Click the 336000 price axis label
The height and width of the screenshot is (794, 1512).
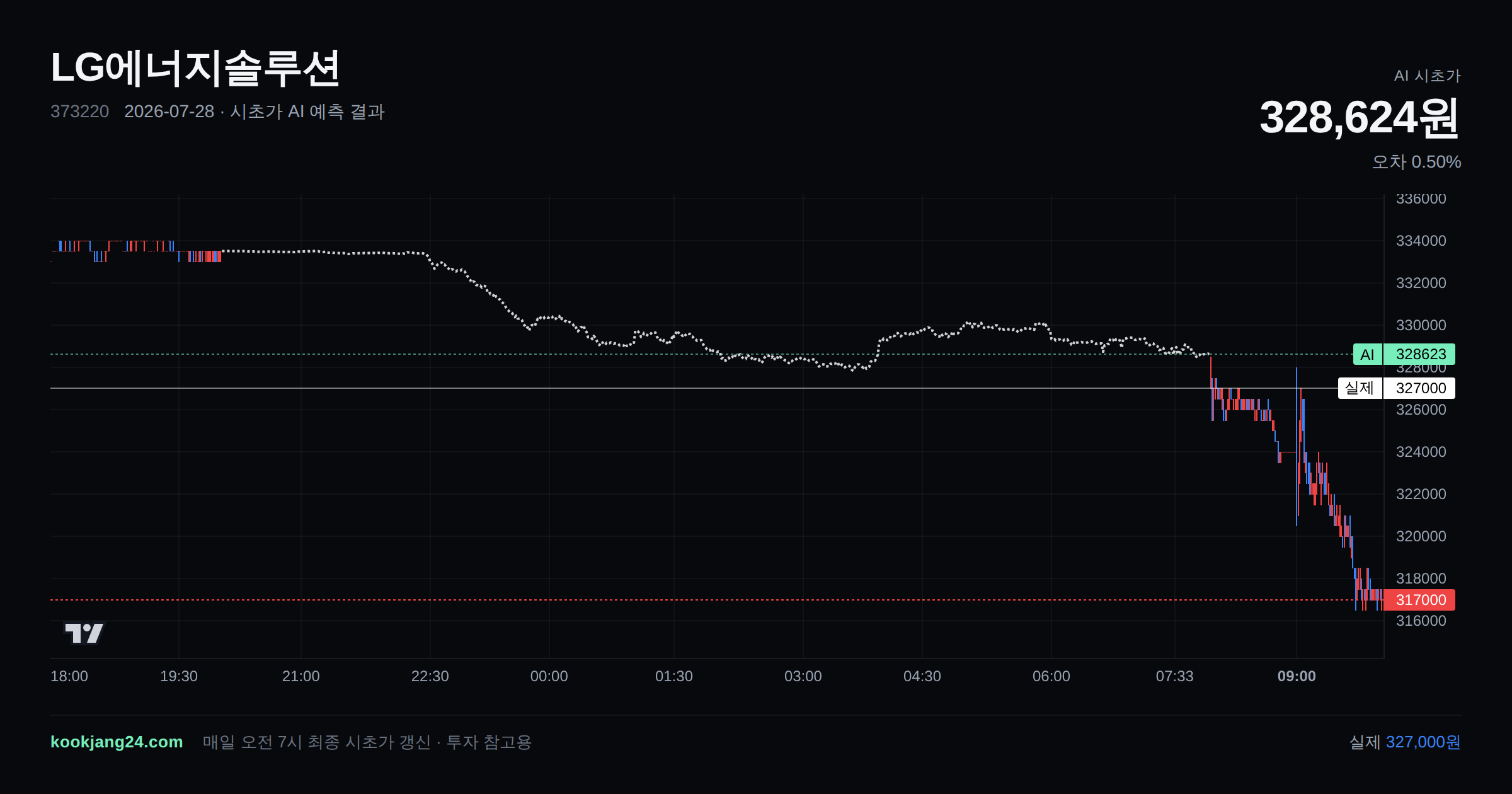click(x=1421, y=199)
